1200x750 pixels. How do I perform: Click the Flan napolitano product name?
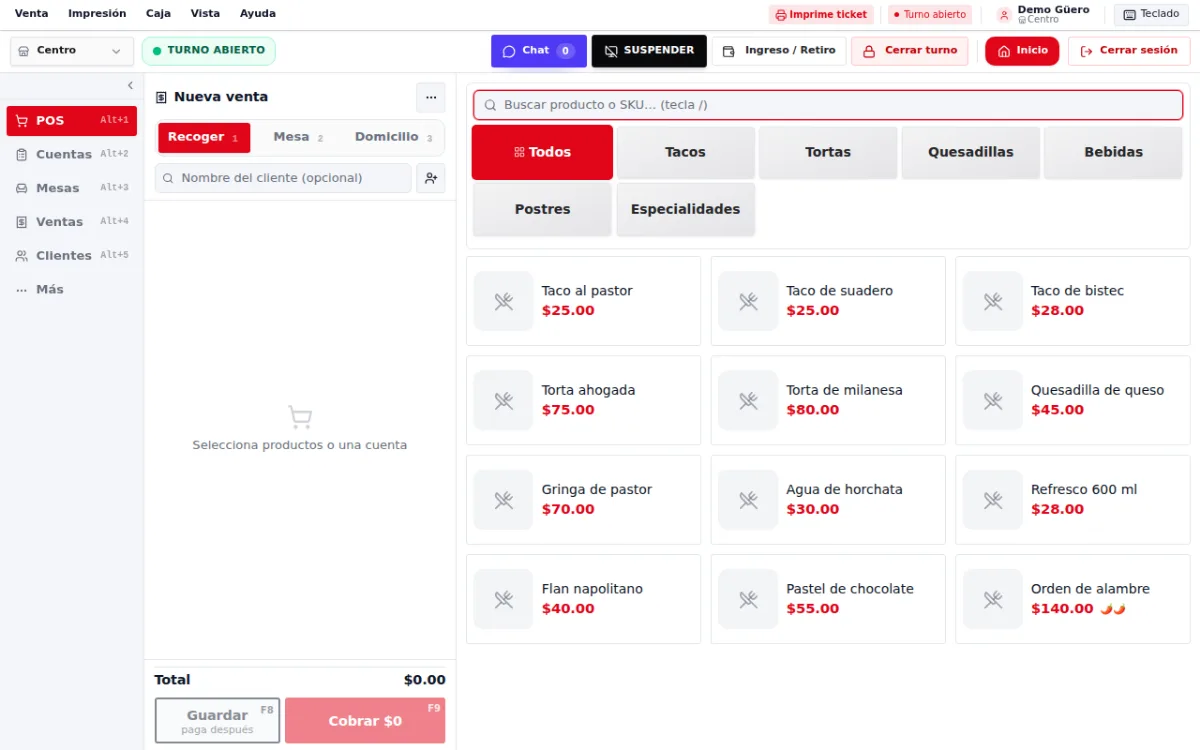(x=592, y=589)
